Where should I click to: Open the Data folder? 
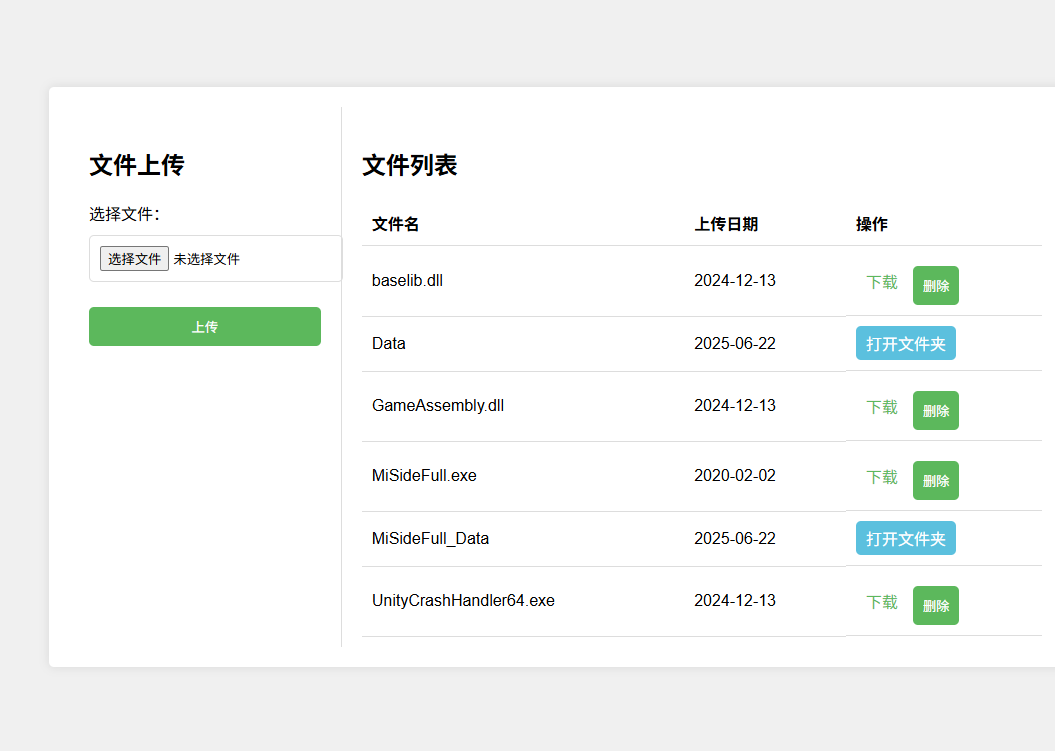pyautogui.click(x=905, y=343)
